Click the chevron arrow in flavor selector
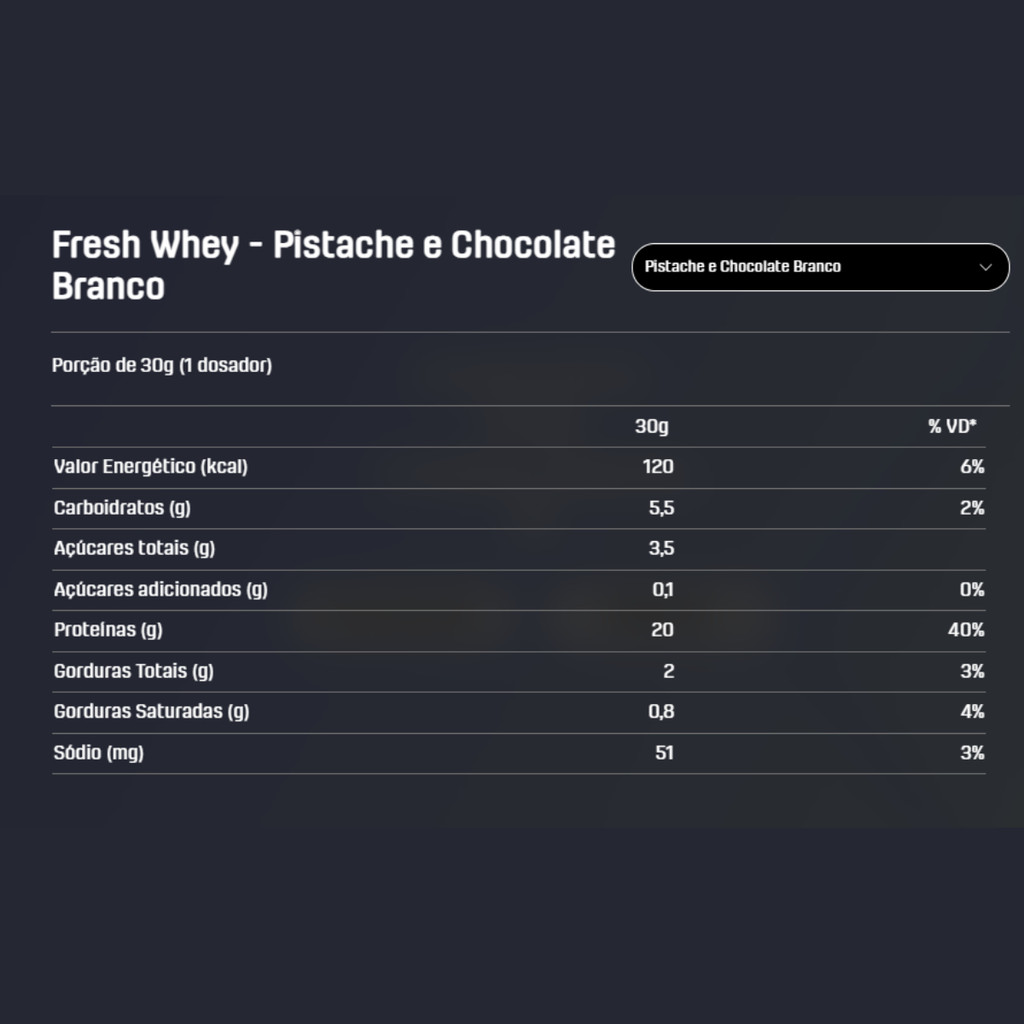1024x1024 pixels. click(985, 267)
